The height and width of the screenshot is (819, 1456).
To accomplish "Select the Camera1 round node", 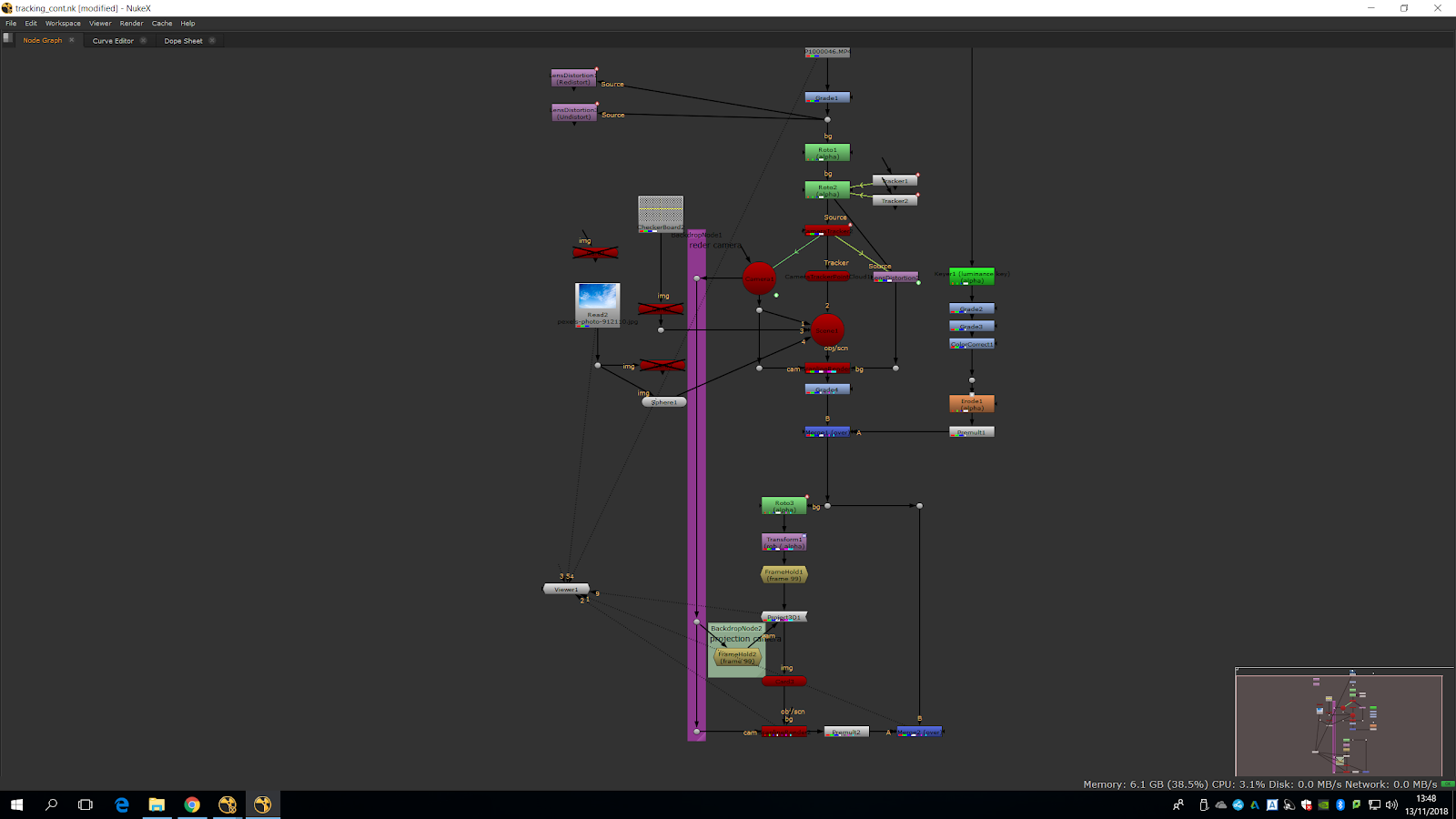I will click(759, 278).
